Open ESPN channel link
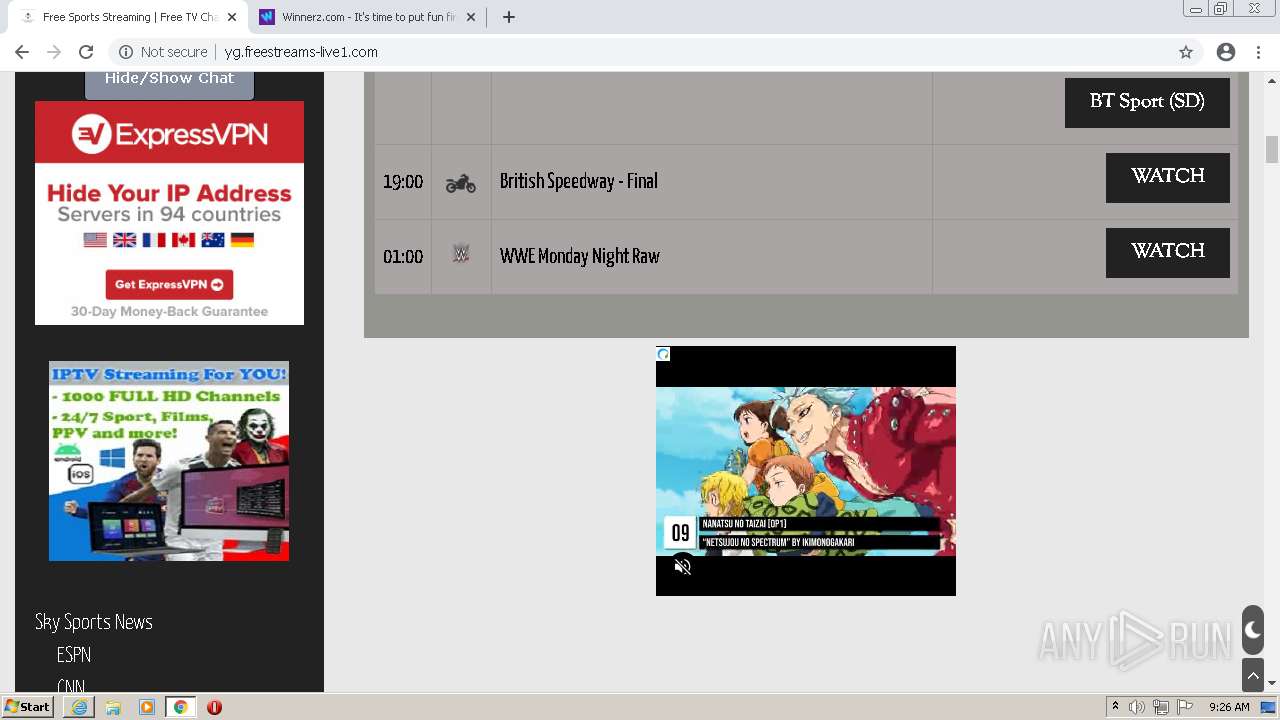1280x720 pixels. pyautogui.click(x=74, y=655)
